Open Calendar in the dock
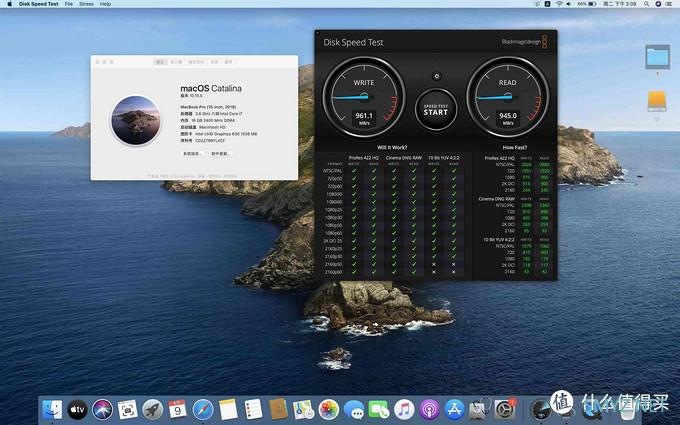Image resolution: width=680 pixels, height=425 pixels. (178, 409)
